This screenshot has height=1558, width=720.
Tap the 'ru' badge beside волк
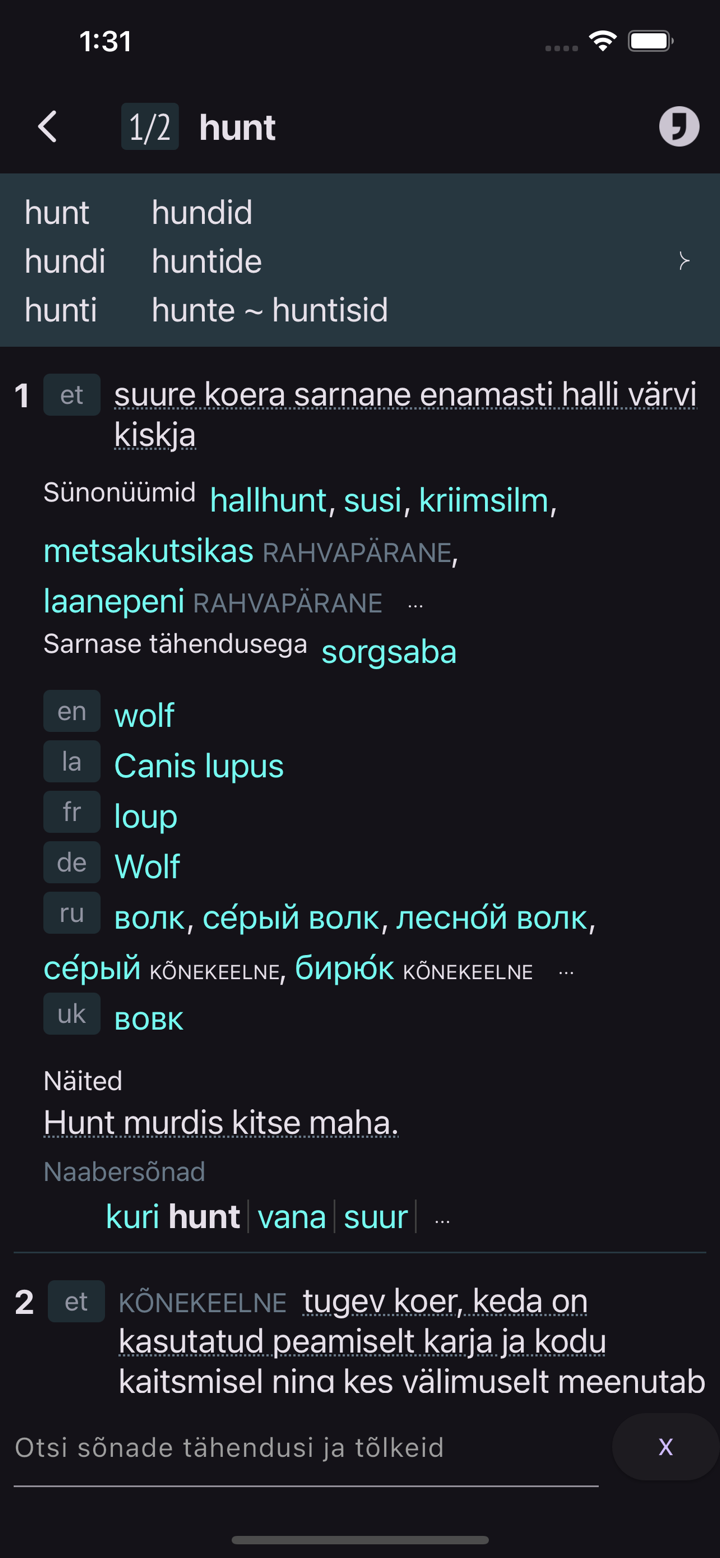point(71,913)
